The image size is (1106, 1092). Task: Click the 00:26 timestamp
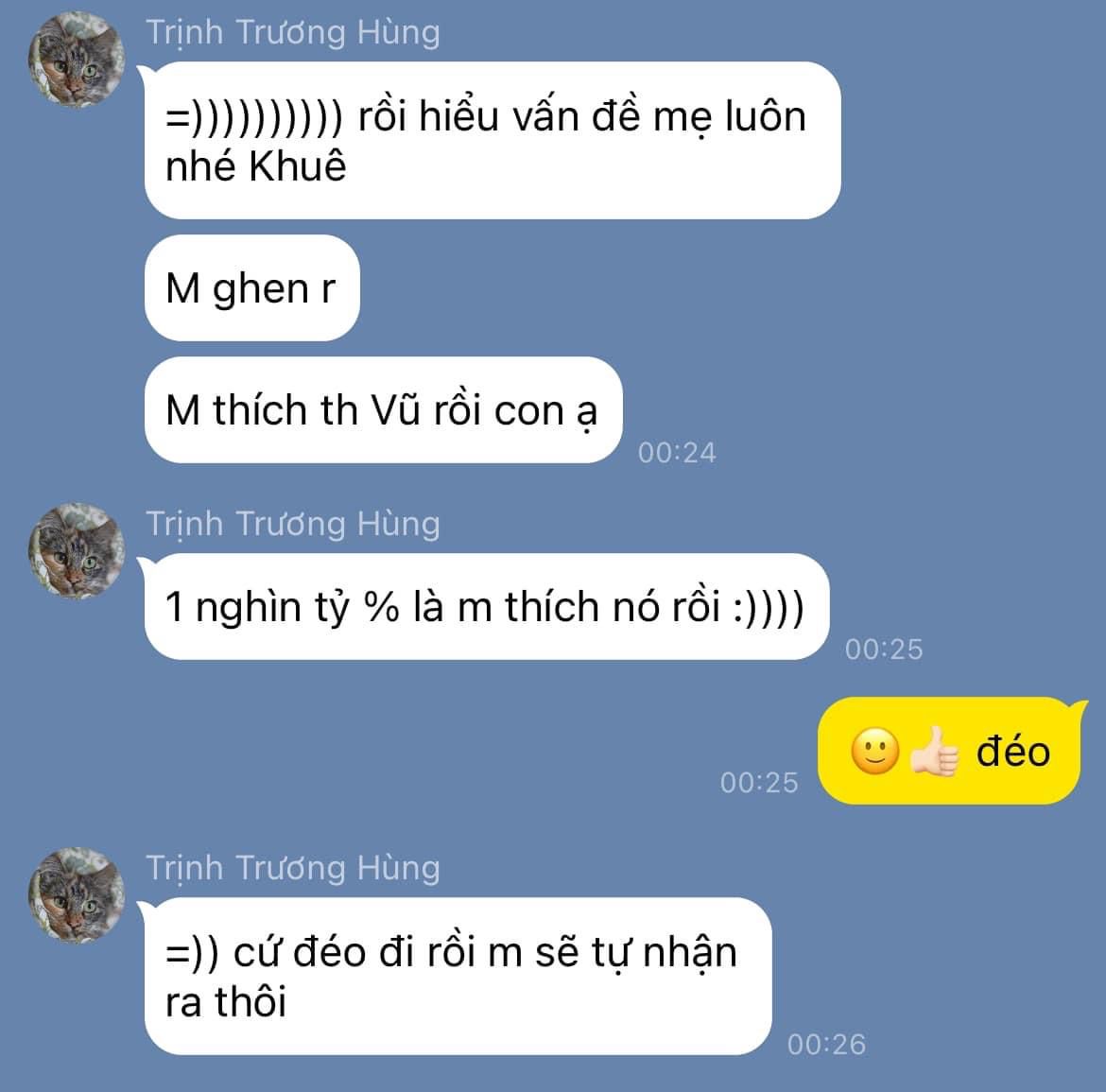(826, 1045)
